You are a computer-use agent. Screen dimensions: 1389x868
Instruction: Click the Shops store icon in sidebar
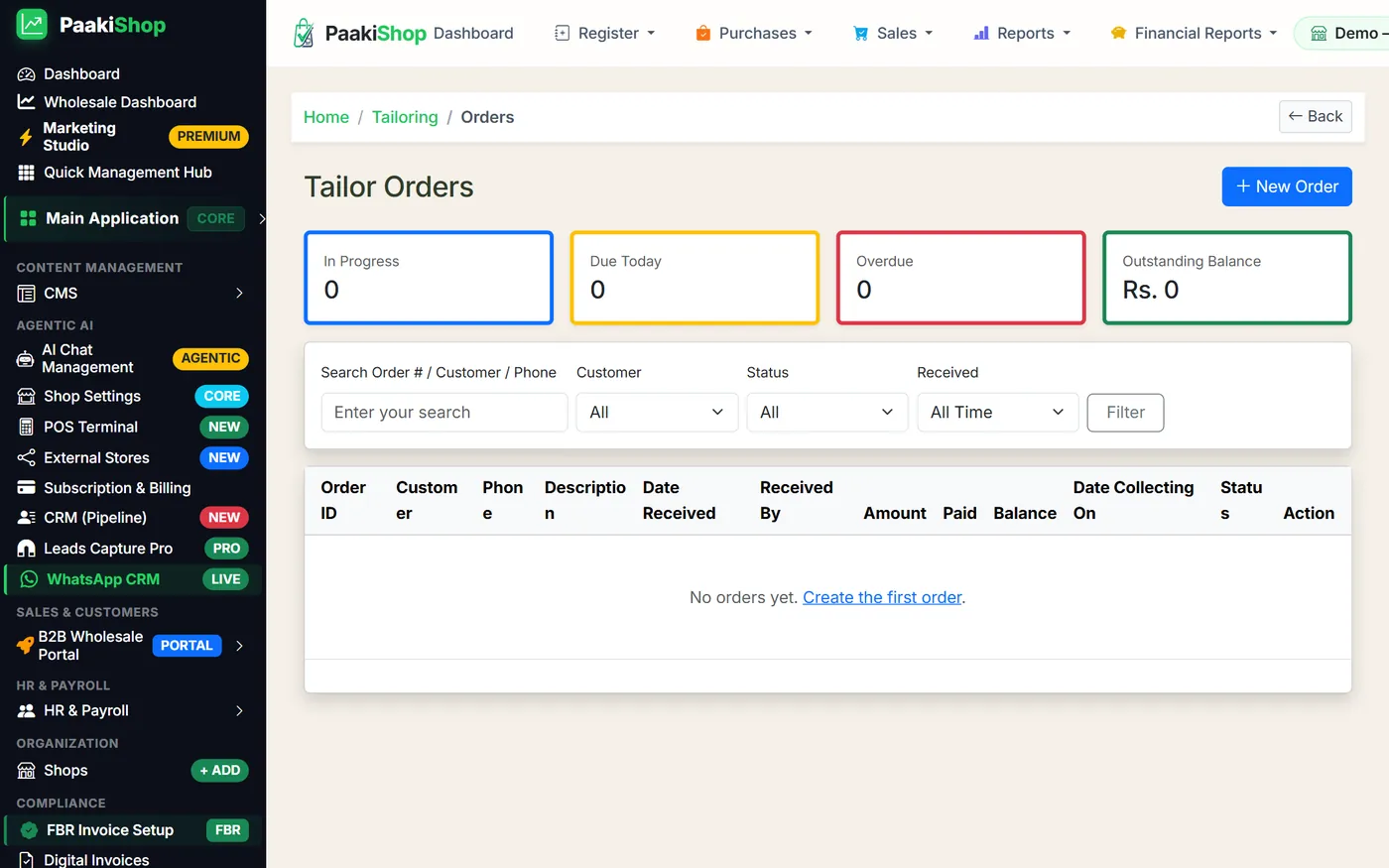(26, 771)
